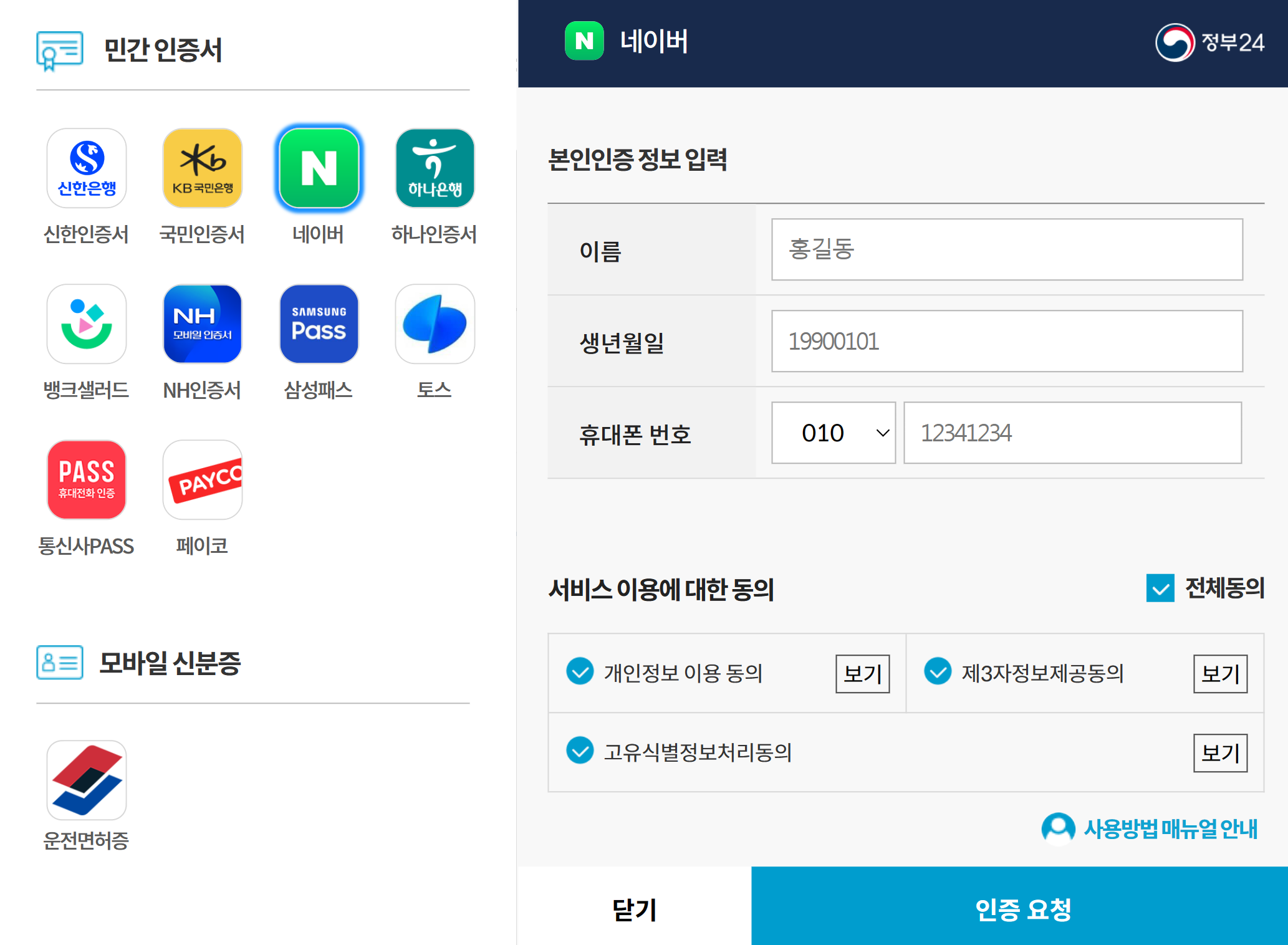Toggle the 전체동의 agree-all checkbox
Viewport: 1288px width, 945px height.
point(1160,588)
